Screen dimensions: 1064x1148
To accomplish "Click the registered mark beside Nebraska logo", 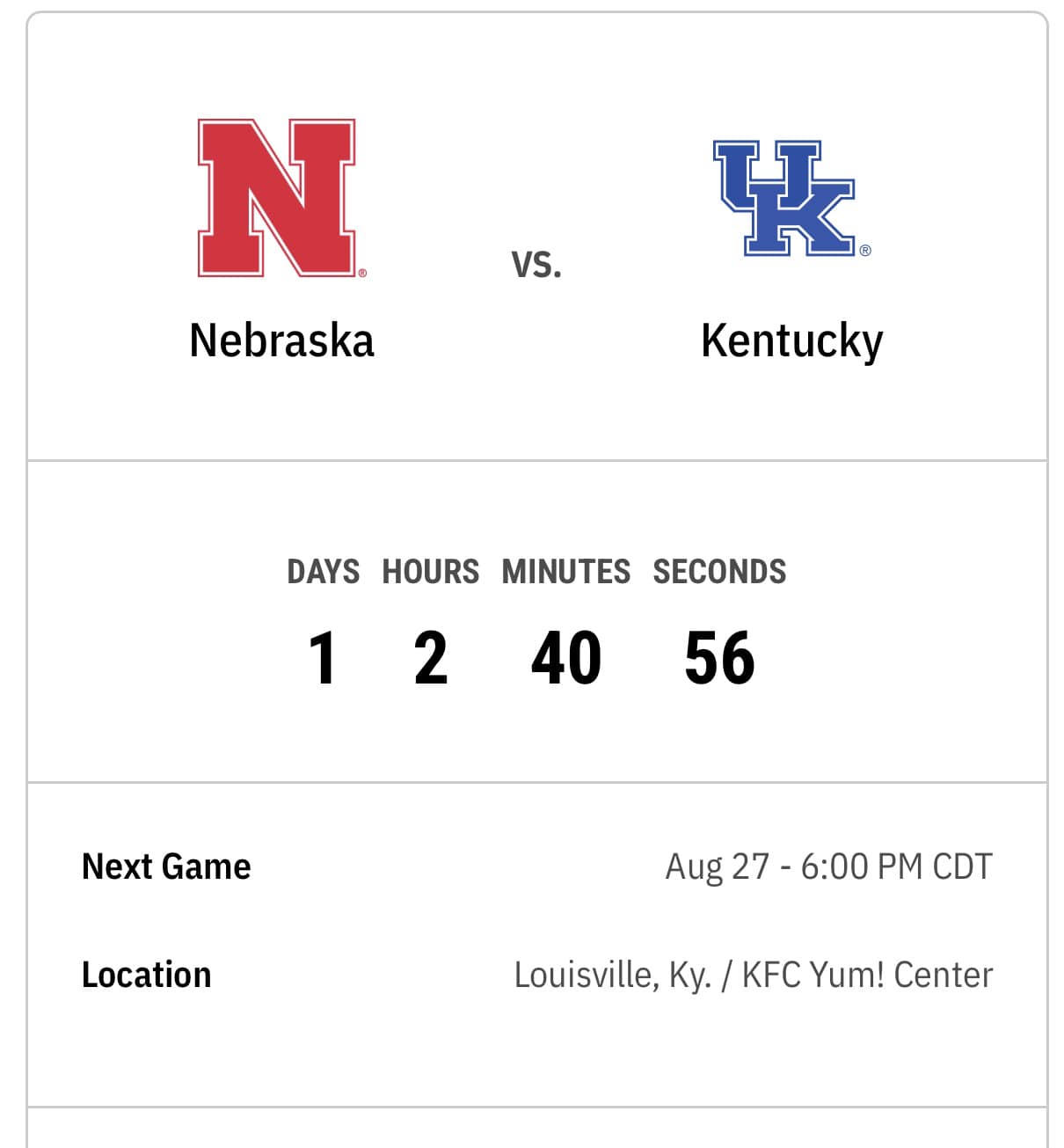I will 362,273.
